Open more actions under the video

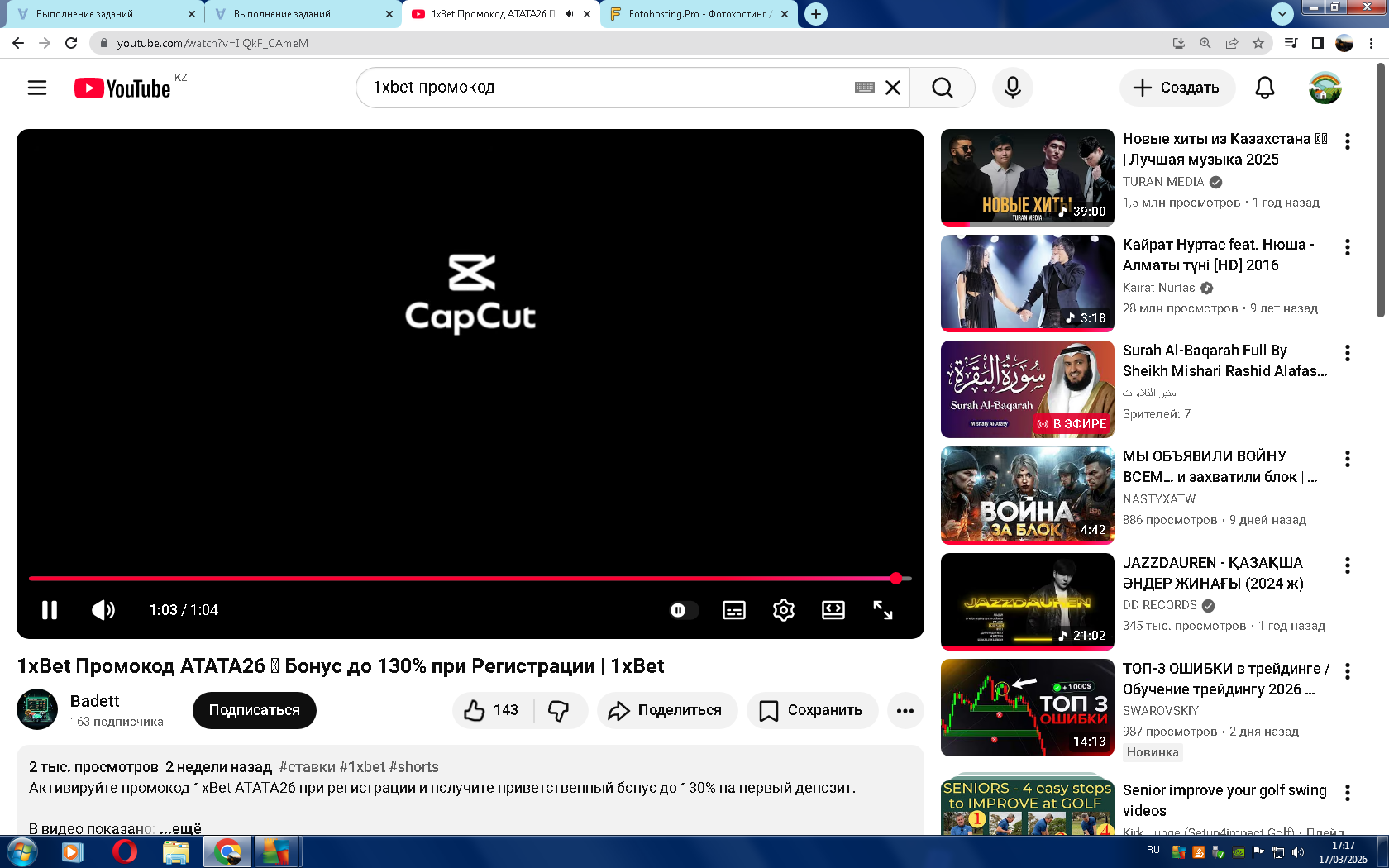[905, 710]
